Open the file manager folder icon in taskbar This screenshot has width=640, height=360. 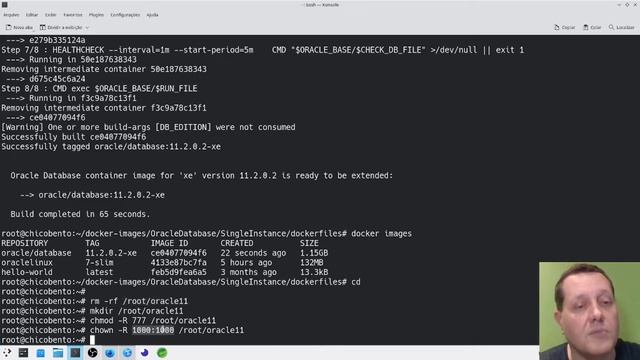click(58, 353)
